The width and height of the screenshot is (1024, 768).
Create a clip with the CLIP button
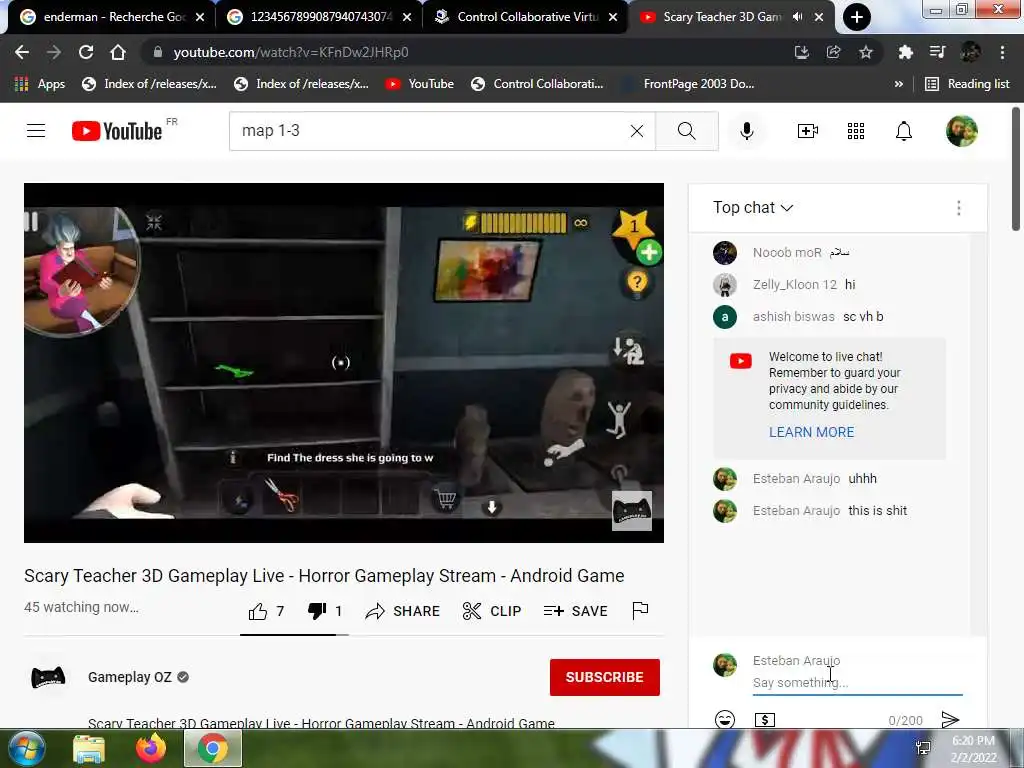click(x=492, y=611)
